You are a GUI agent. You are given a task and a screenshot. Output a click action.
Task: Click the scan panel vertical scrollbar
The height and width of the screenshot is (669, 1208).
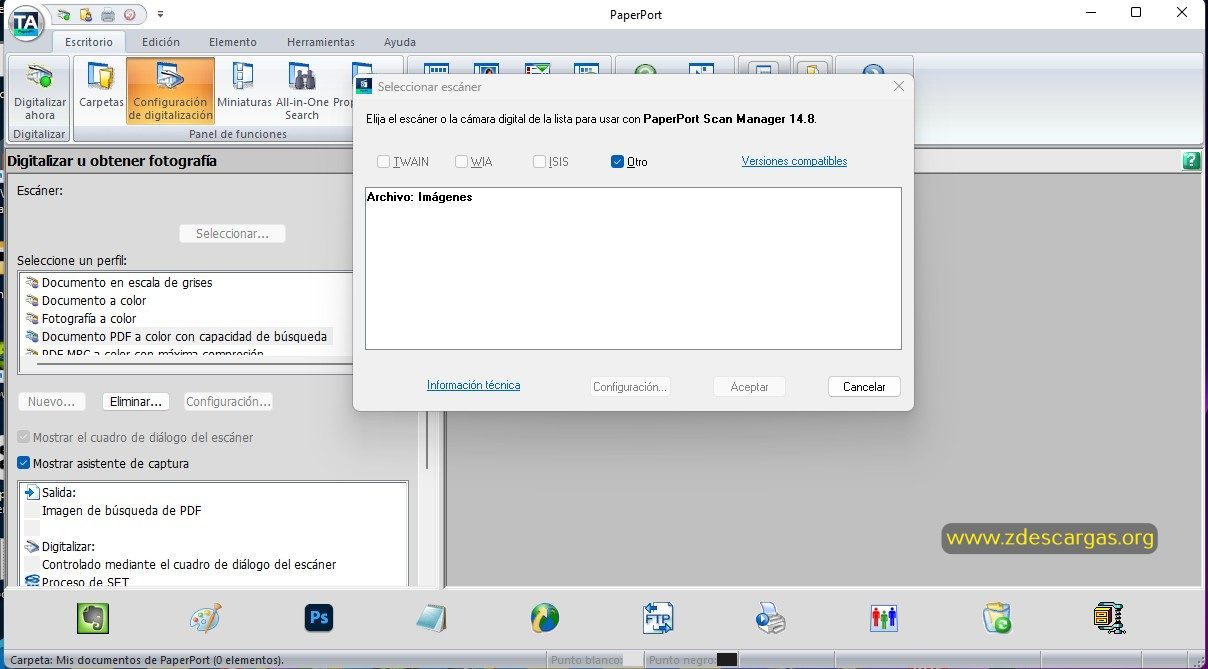tap(427, 440)
